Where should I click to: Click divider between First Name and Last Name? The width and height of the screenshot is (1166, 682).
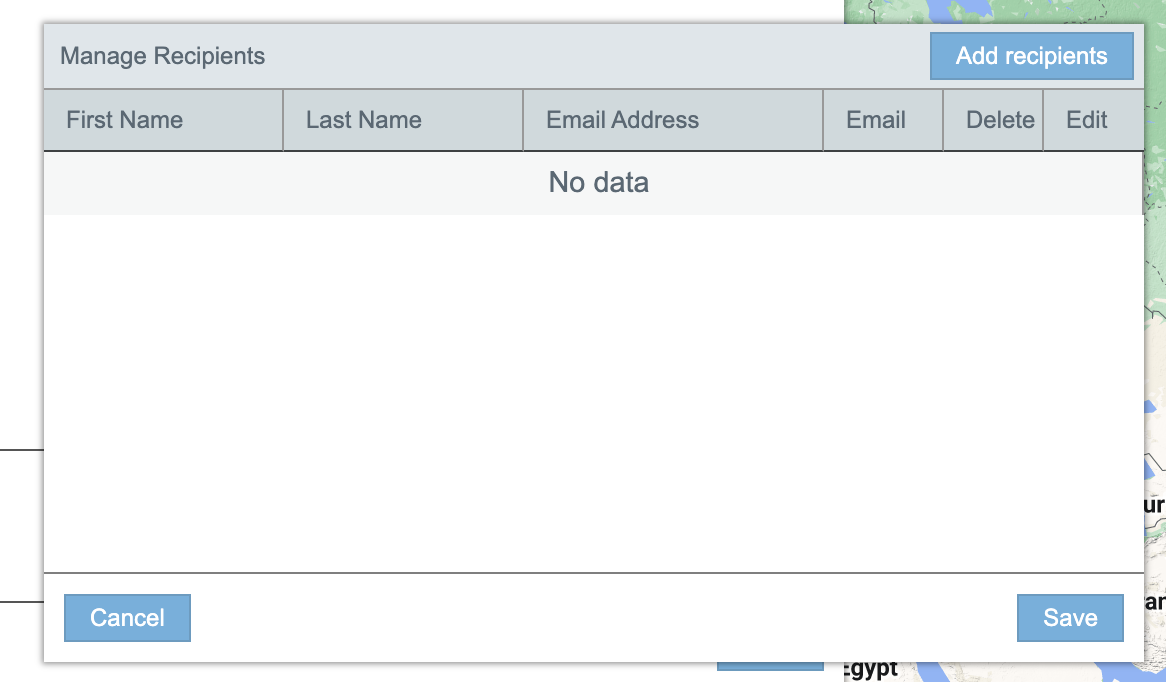(283, 120)
